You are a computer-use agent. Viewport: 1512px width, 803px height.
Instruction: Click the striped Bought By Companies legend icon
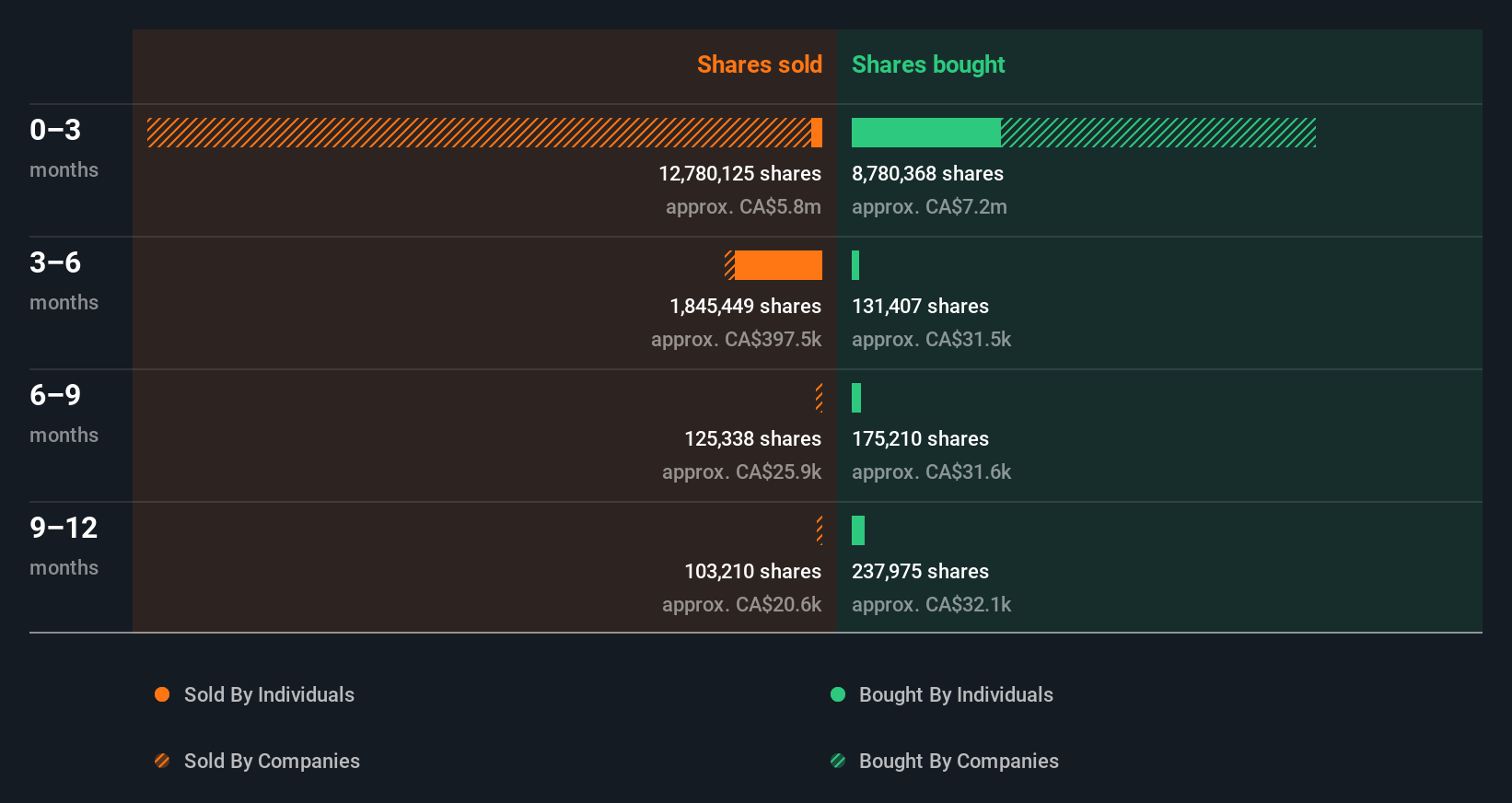pyautogui.click(x=838, y=761)
